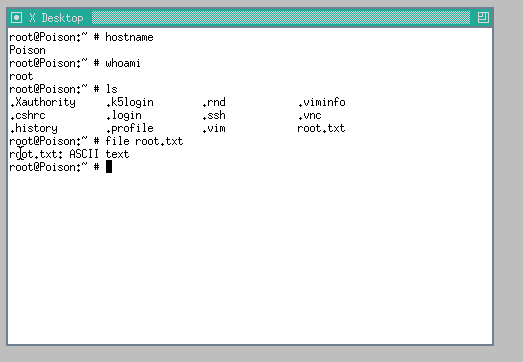Image resolution: width=523 pixels, height=362 pixels.
Task: Click the .rnd file name
Action: point(214,102)
